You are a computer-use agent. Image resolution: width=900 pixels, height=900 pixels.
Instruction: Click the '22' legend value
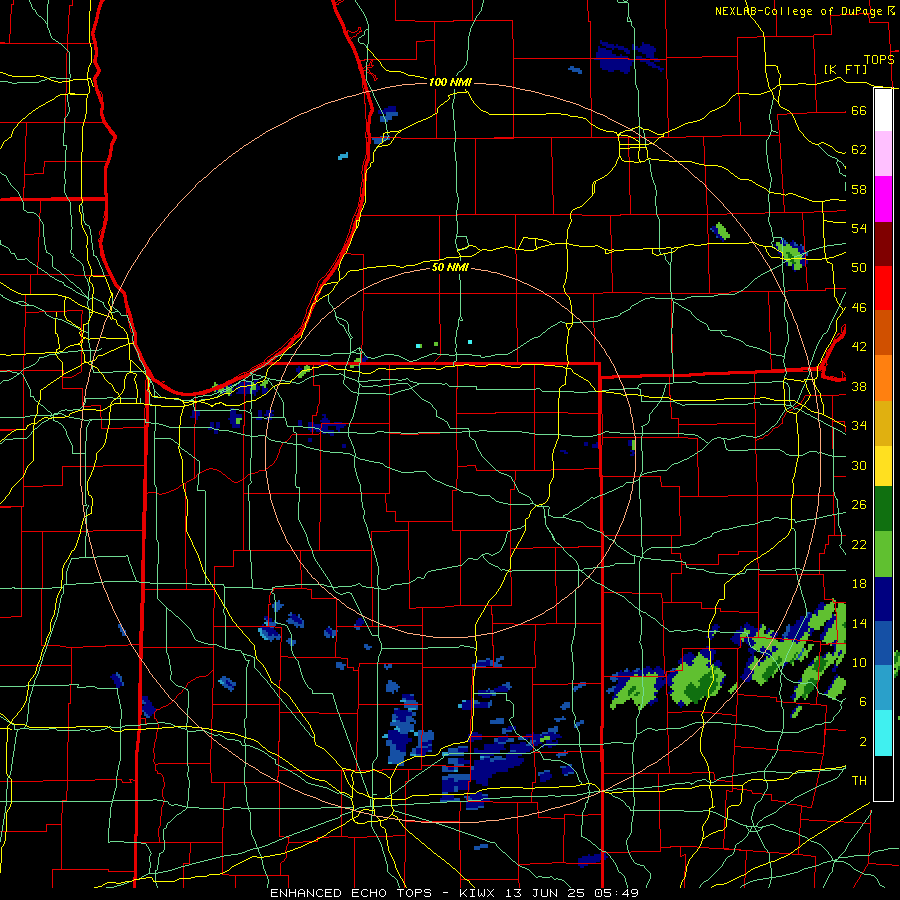859,544
